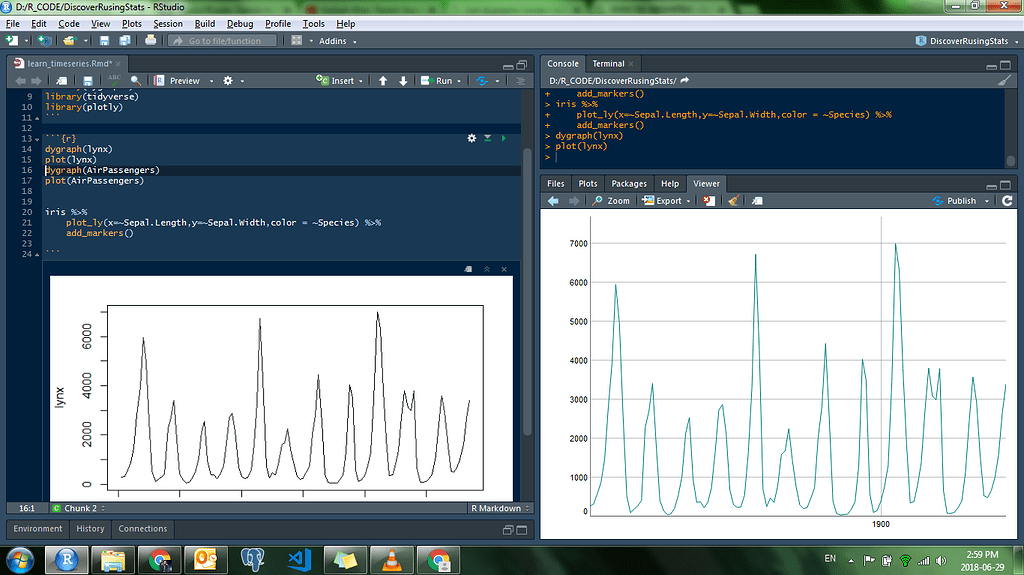The width and height of the screenshot is (1024, 575).
Task: Go back in Viewer pane
Action: click(553, 201)
